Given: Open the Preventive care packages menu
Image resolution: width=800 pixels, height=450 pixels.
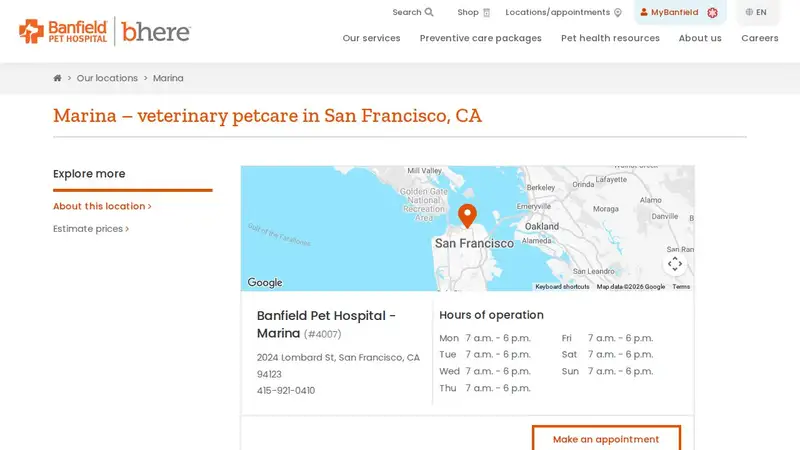Looking at the screenshot, I should click(x=481, y=38).
